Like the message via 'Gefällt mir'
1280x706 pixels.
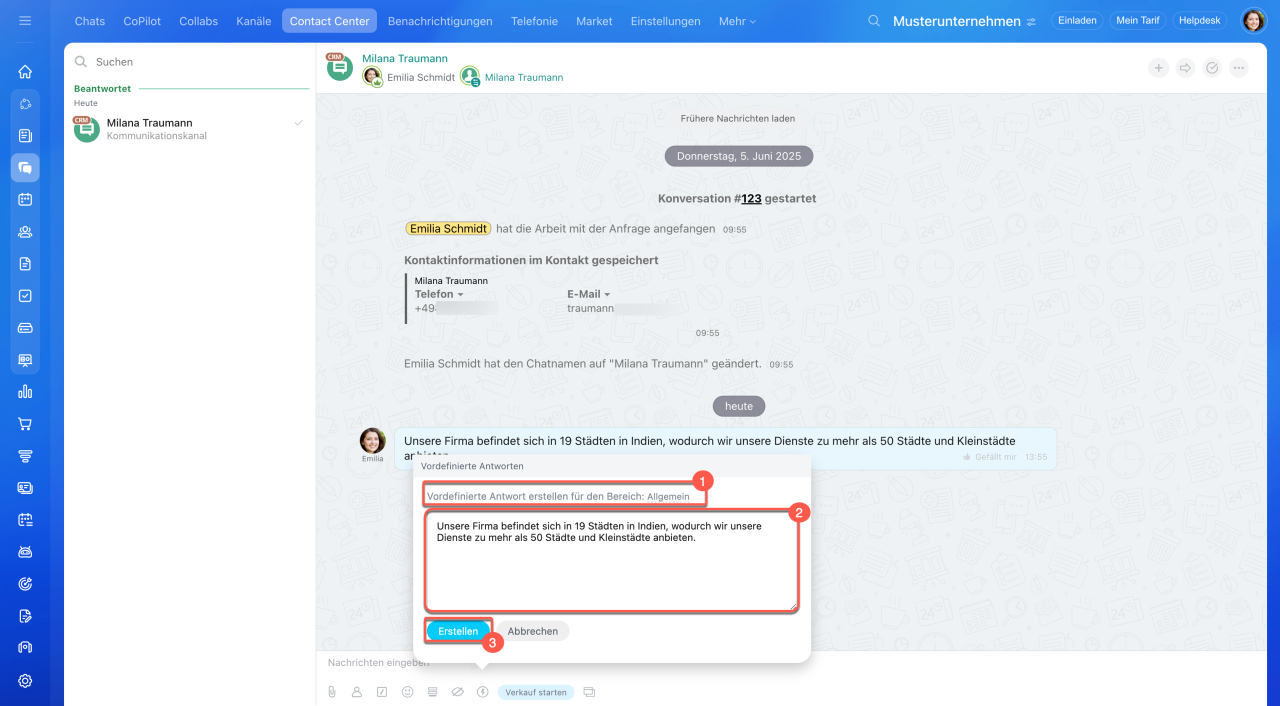[x=990, y=456]
